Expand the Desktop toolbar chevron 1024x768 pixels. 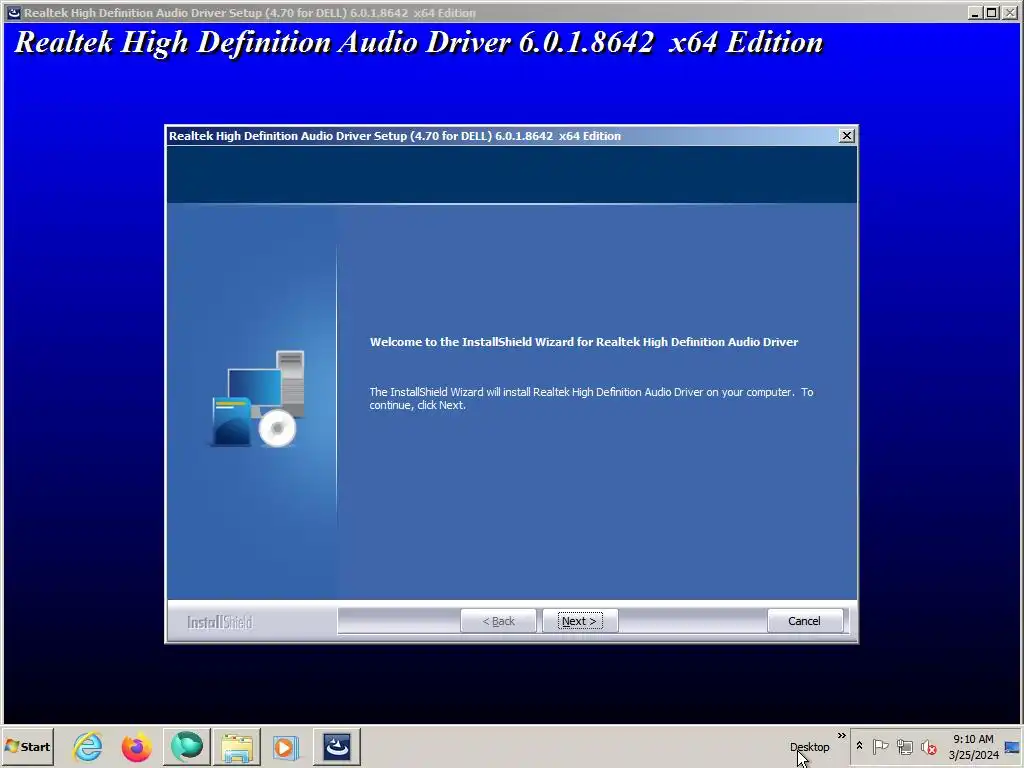pos(842,736)
